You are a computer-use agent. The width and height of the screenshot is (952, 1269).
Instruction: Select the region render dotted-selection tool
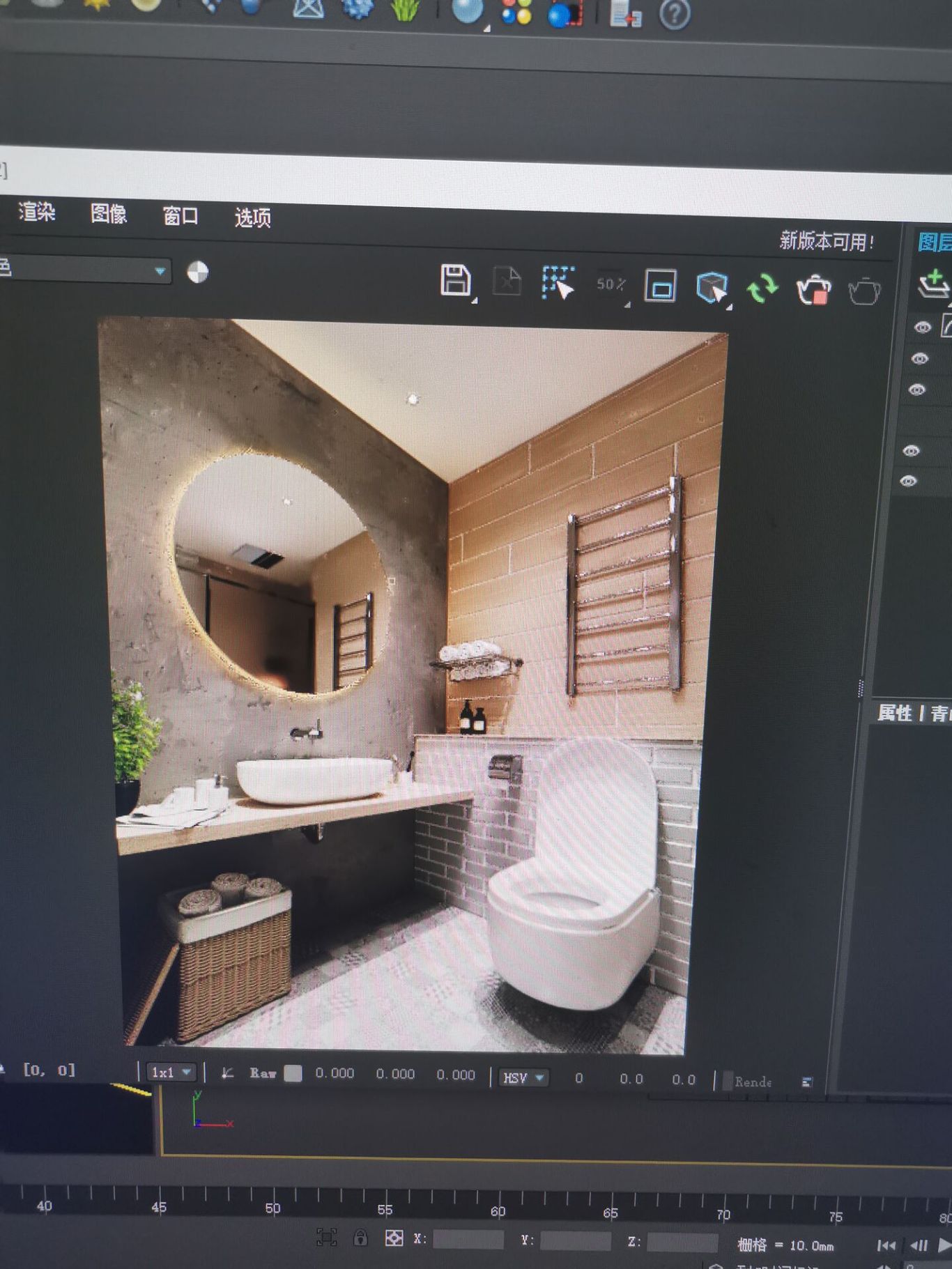tap(558, 283)
